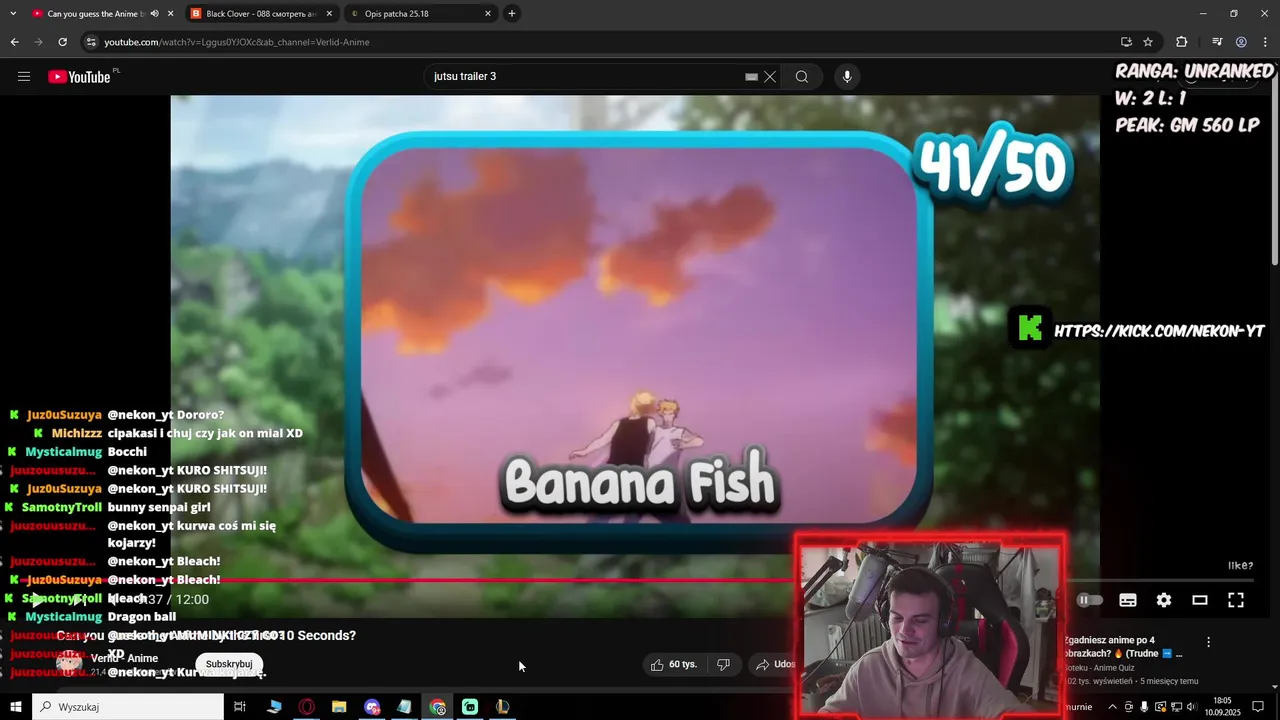This screenshot has height=720, width=1280.
Task: Click the 'Bocchi' chat message
Action: coord(127,452)
